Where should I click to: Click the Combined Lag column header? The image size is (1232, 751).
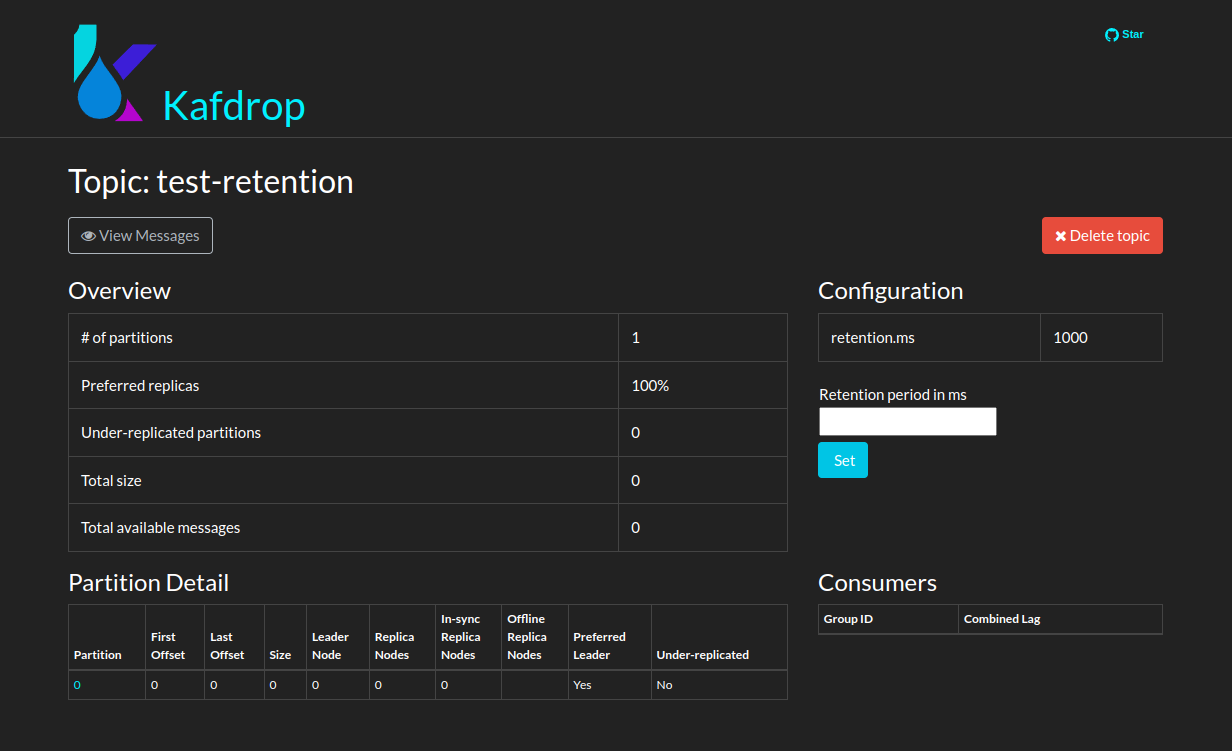click(1002, 618)
